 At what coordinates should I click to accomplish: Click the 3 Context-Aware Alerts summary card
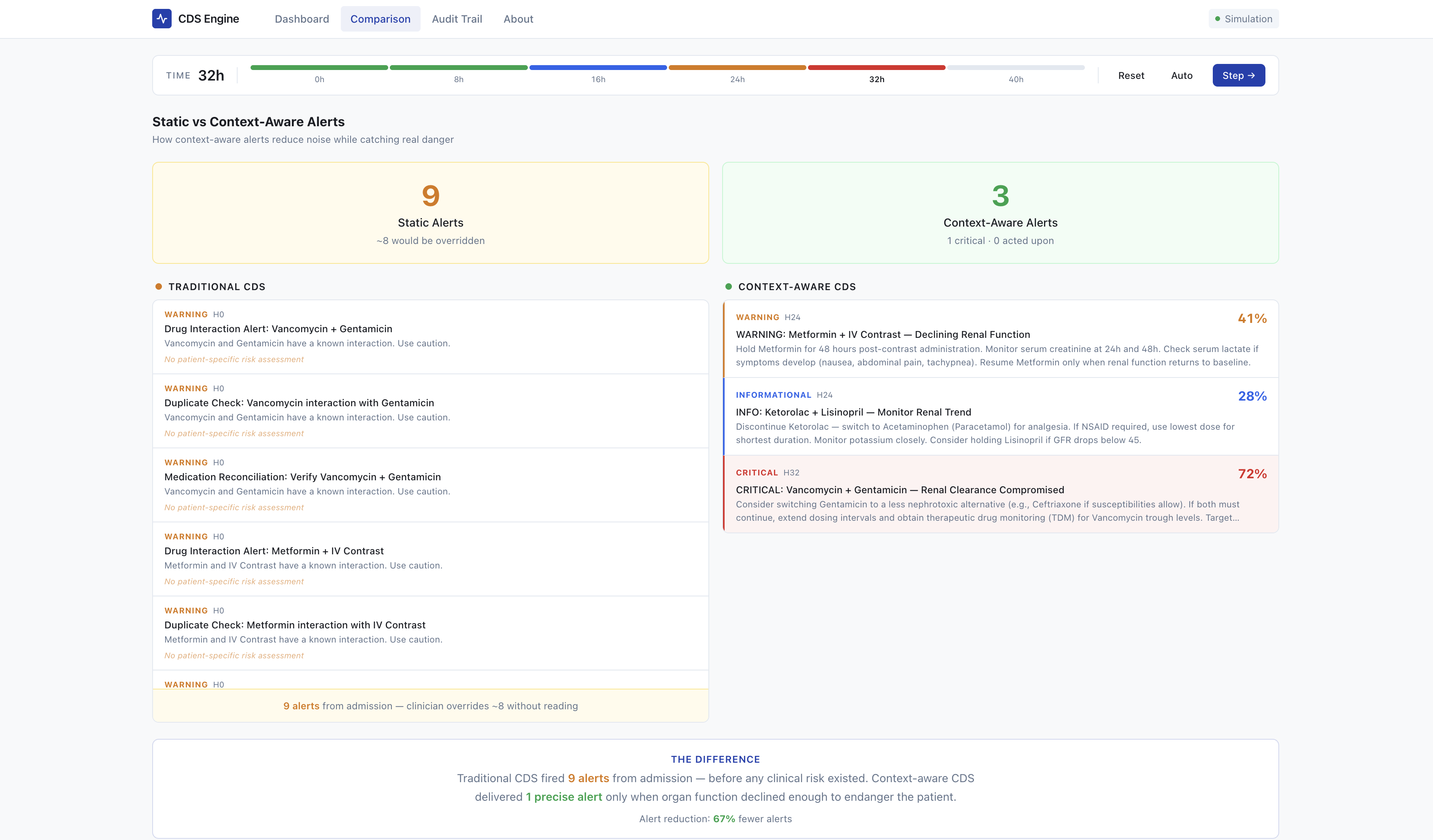pyautogui.click(x=1000, y=212)
